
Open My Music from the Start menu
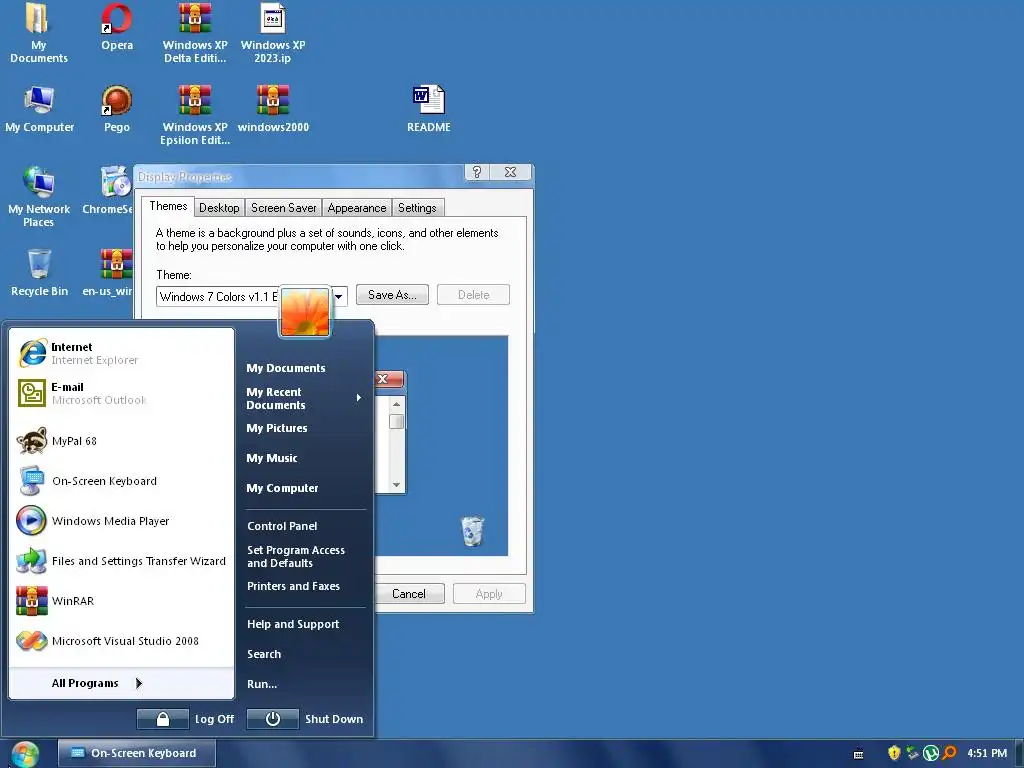point(272,458)
